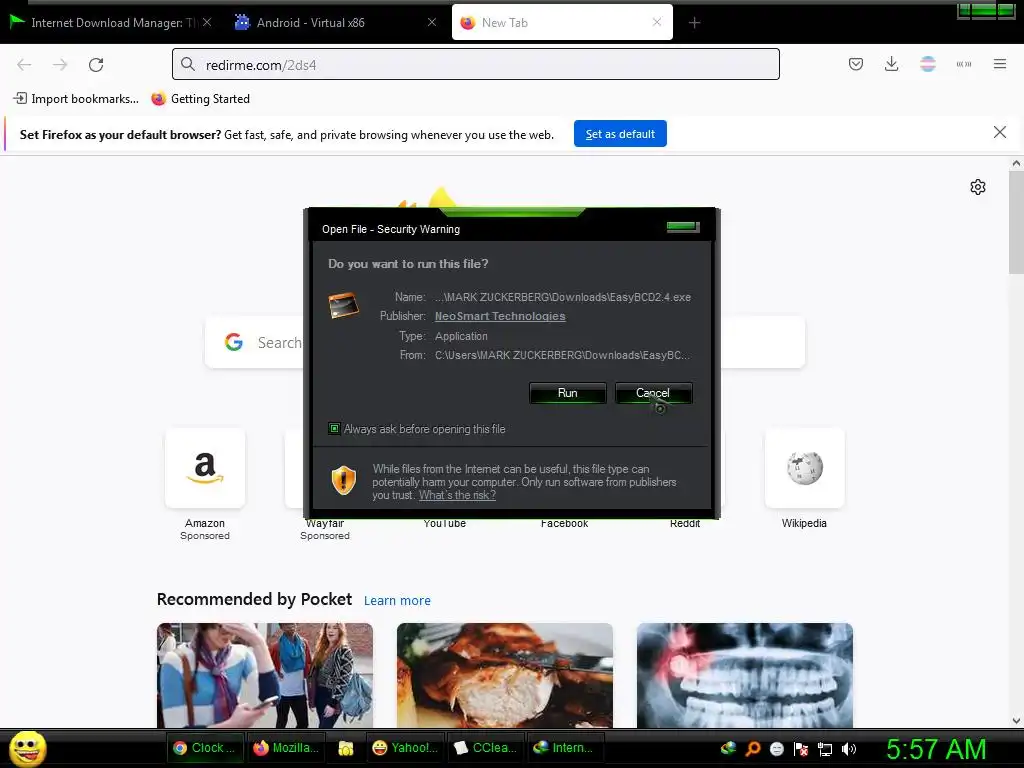Dismiss the default browser notification bar
The height and width of the screenshot is (768, 1024).
(999, 133)
